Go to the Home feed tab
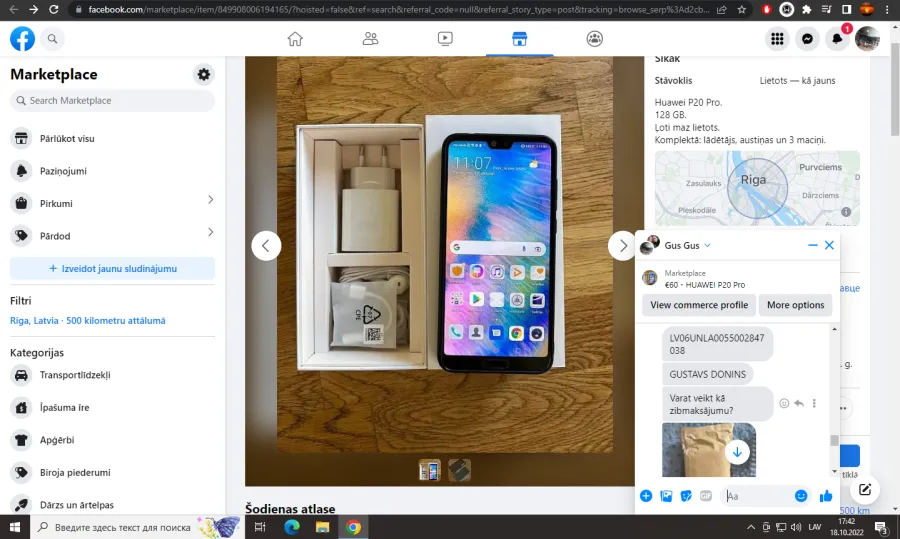Image resolution: width=900 pixels, height=539 pixels. click(x=295, y=39)
